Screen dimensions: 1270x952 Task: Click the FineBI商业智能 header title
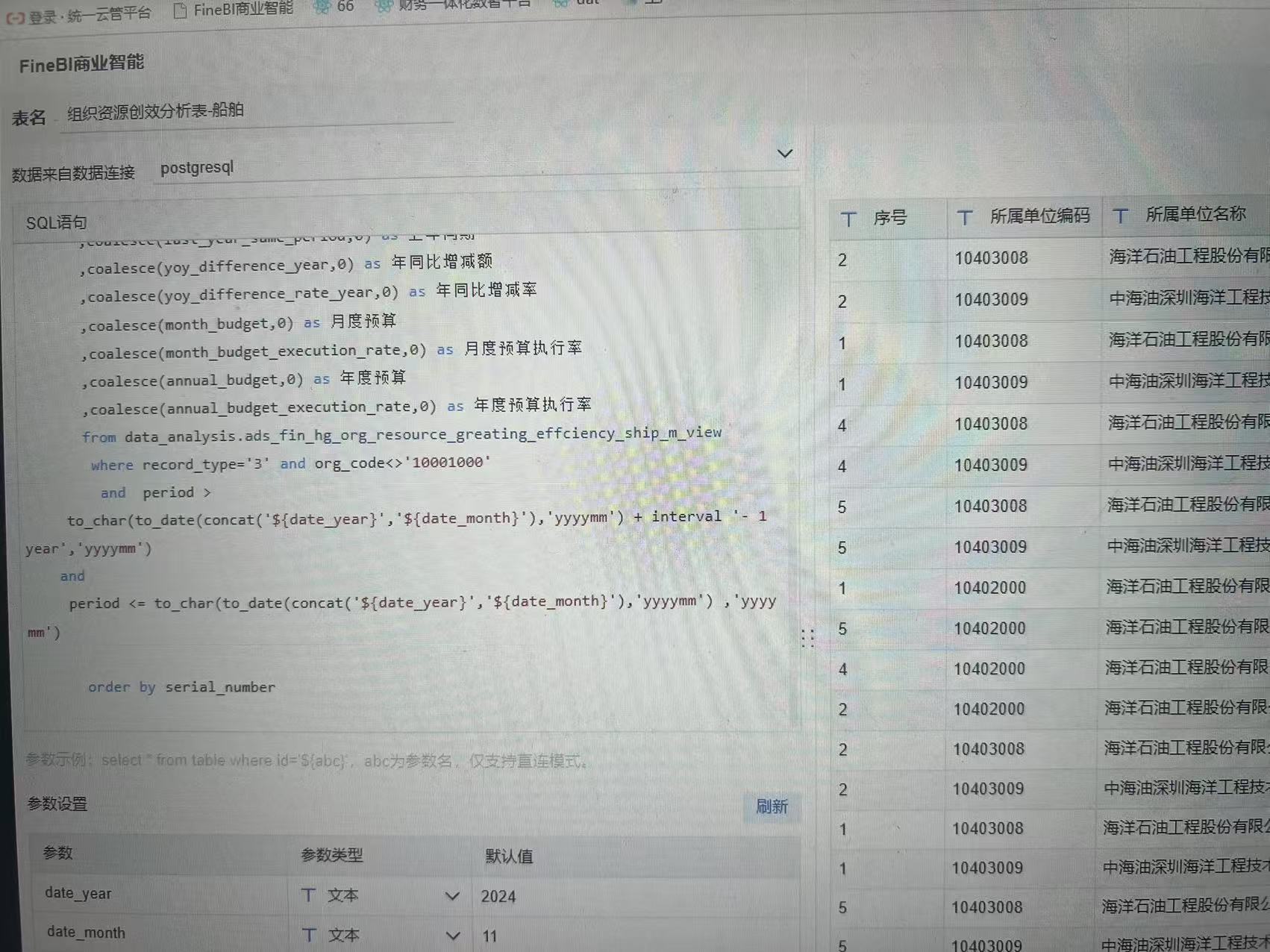pos(81,63)
